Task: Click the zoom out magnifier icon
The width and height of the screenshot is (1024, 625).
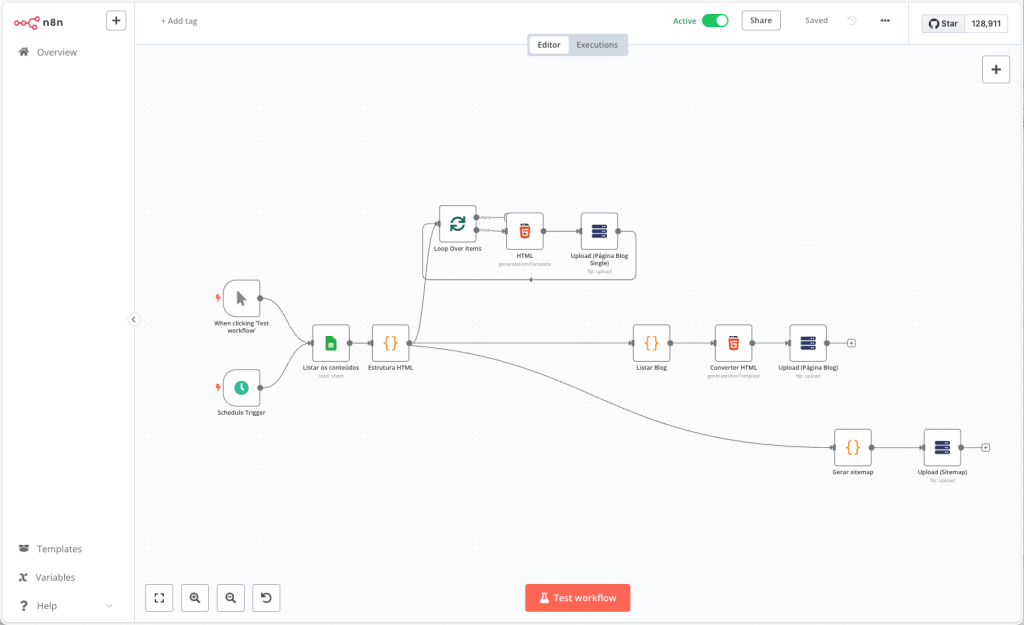Action: [x=231, y=598]
